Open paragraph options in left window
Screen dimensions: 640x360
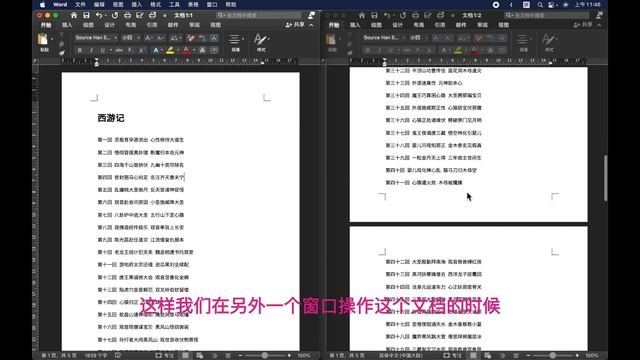pyautogui.click(x=236, y=42)
